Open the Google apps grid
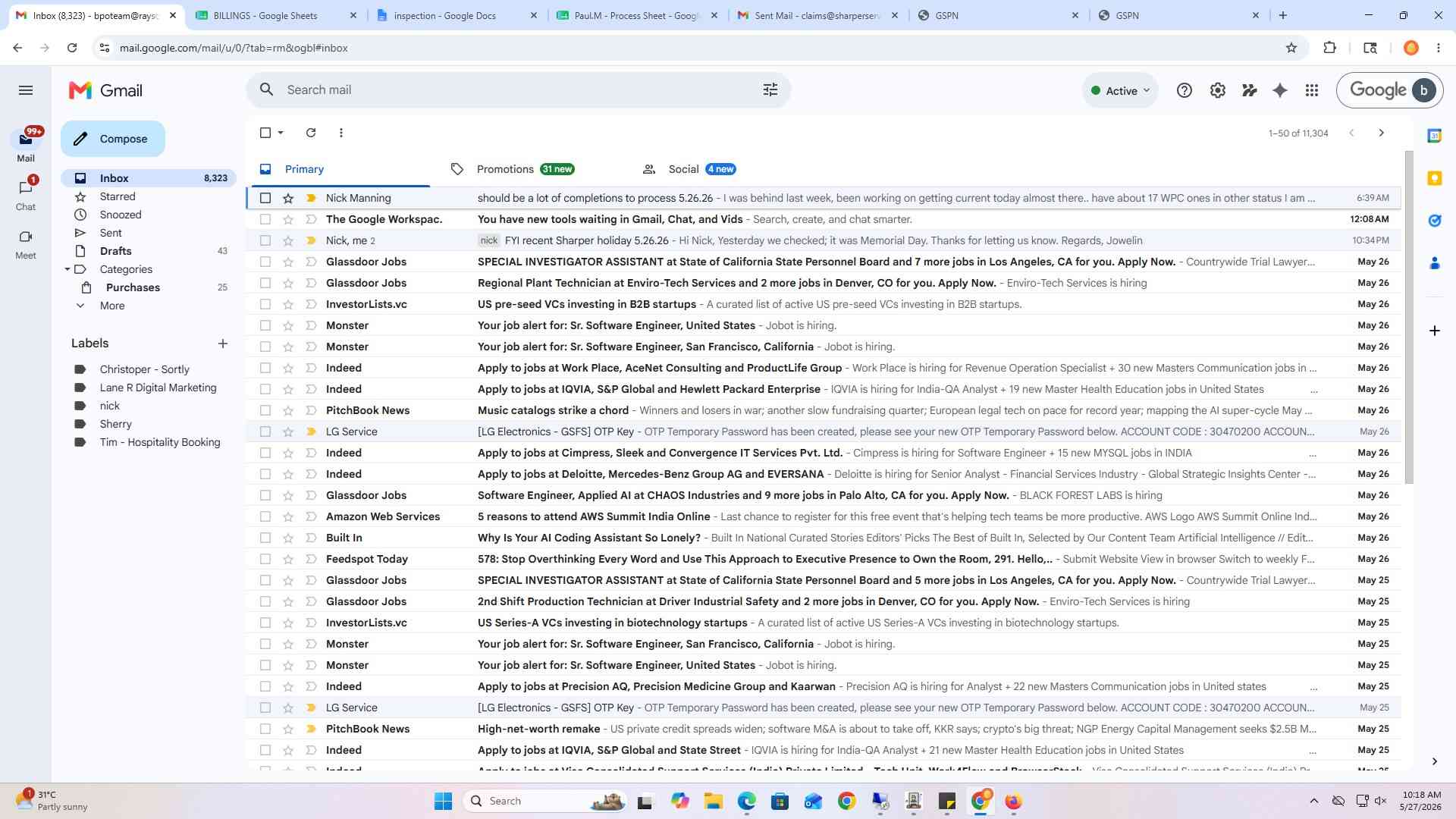The height and width of the screenshot is (819, 1456). click(1312, 90)
